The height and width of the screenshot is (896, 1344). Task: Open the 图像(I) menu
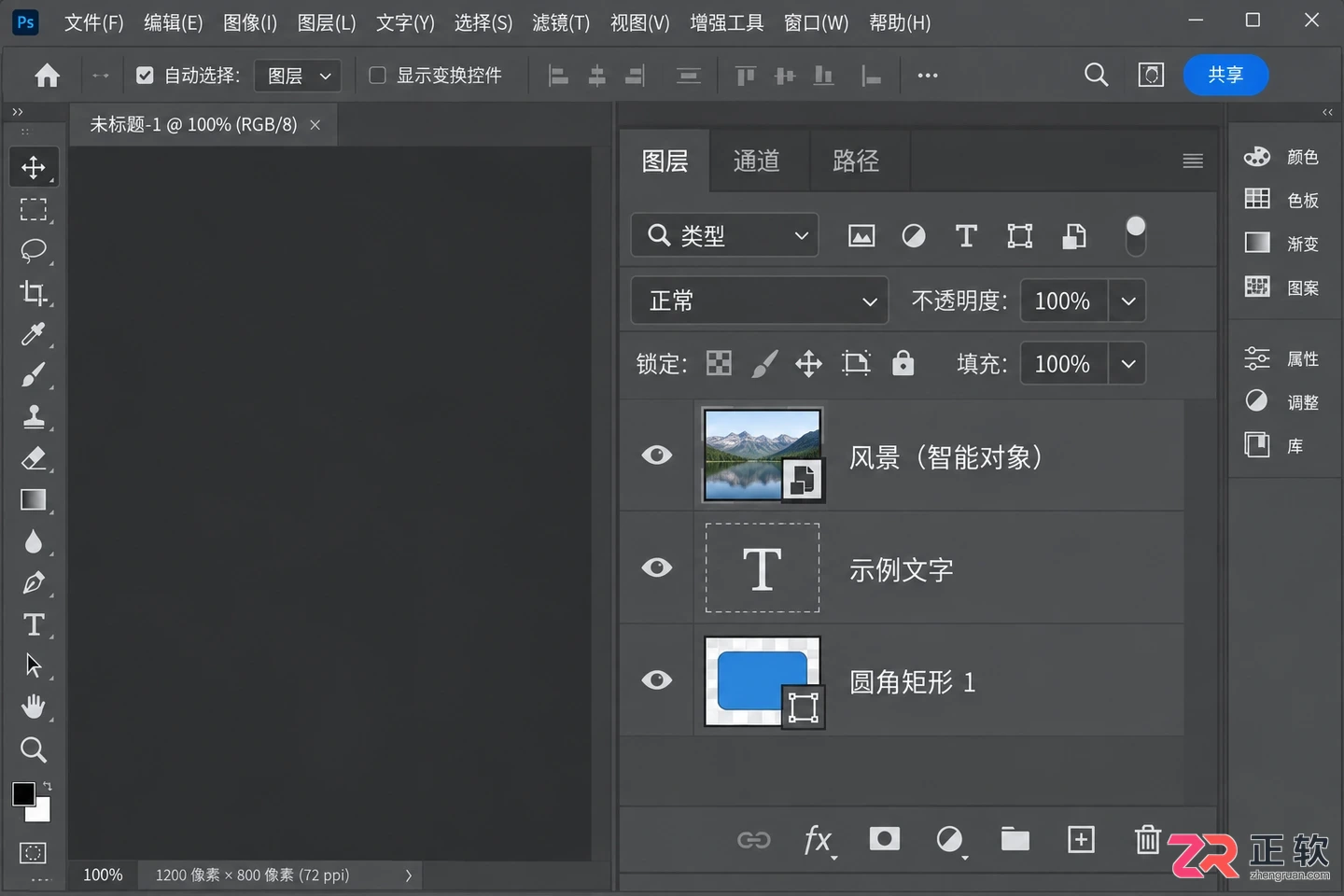click(250, 22)
